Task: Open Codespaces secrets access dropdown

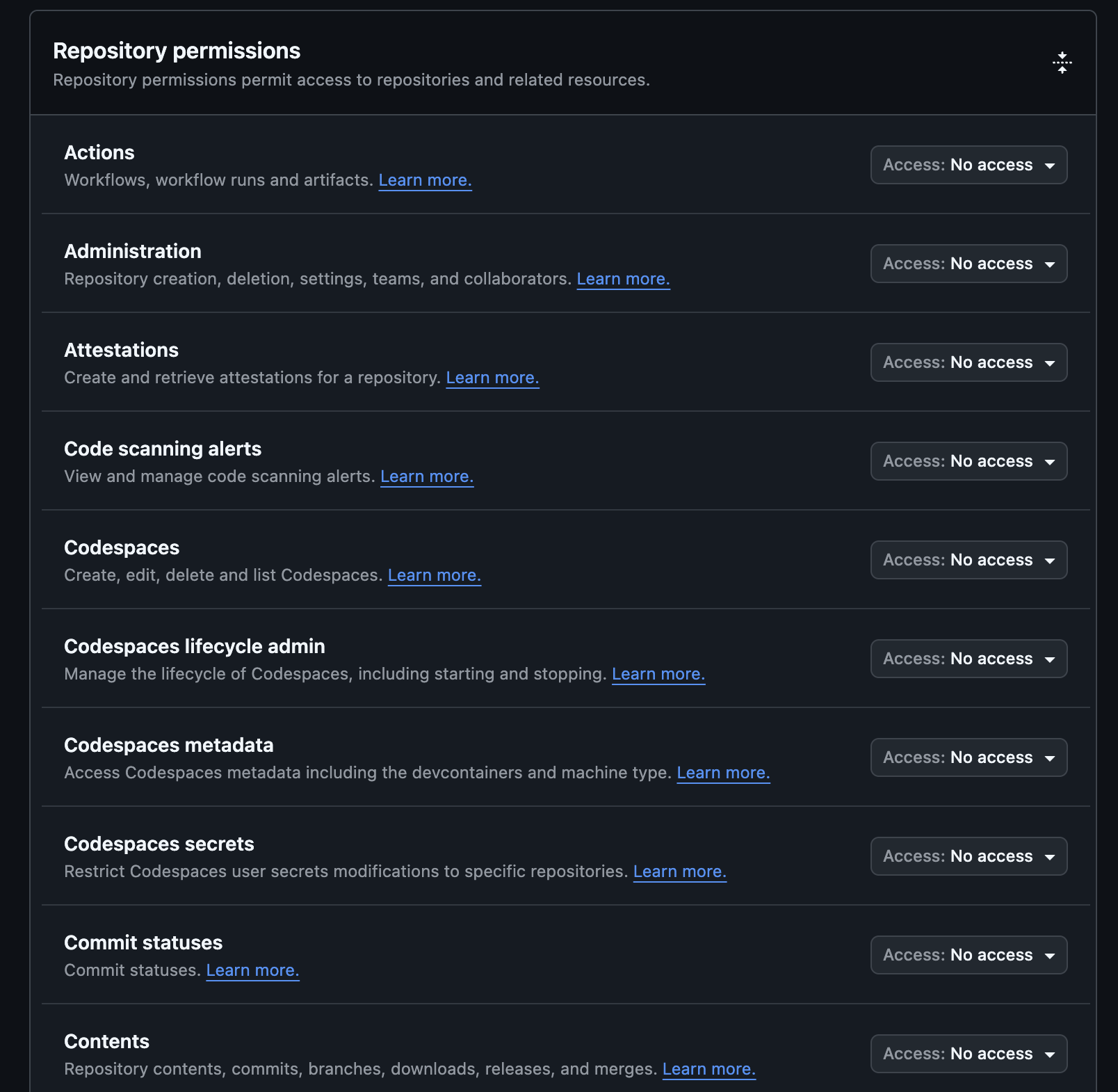Action: pos(969,856)
